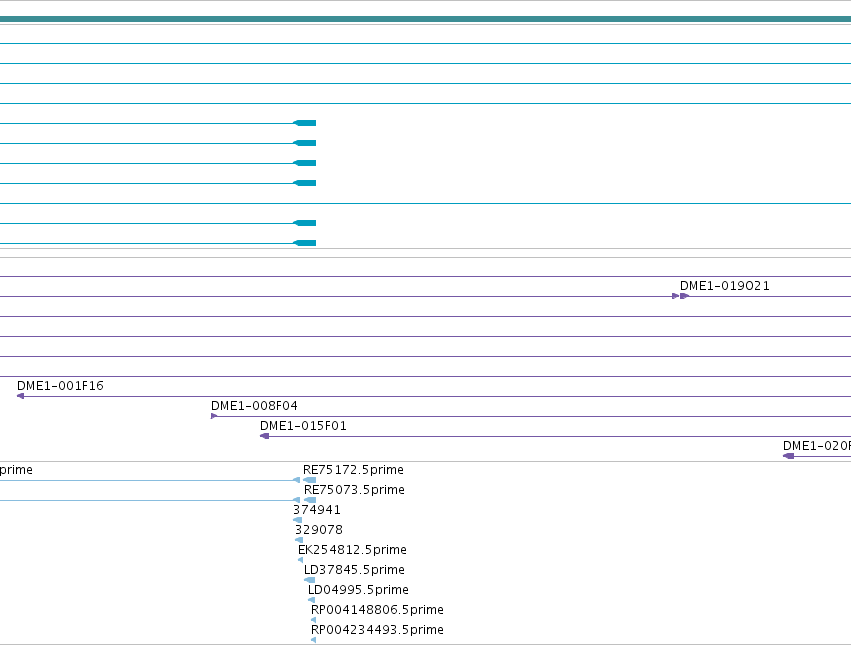Select the LD04995.5prime label
Viewport: 851px width, 645px height.
point(358,590)
